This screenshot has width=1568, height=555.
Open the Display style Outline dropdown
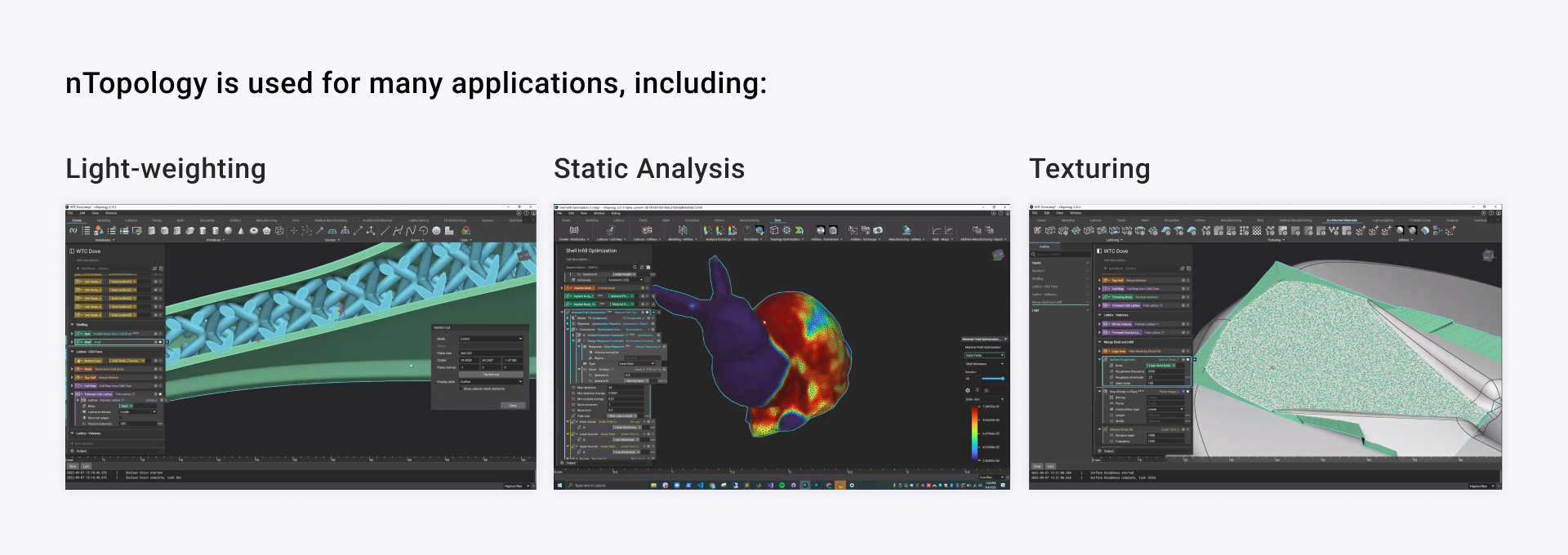(x=490, y=381)
